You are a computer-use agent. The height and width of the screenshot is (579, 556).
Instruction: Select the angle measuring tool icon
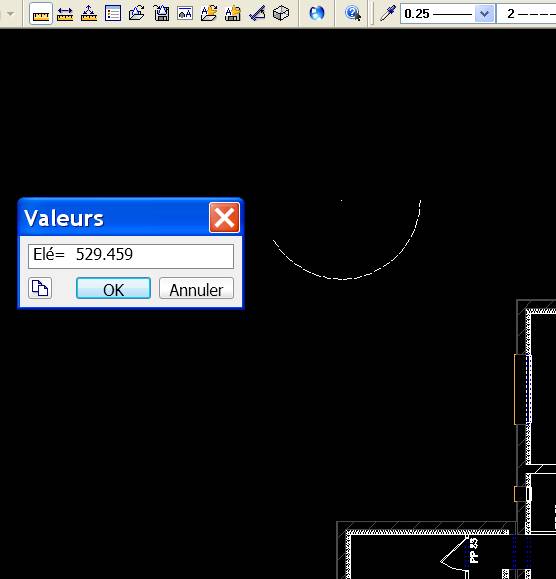click(257, 14)
